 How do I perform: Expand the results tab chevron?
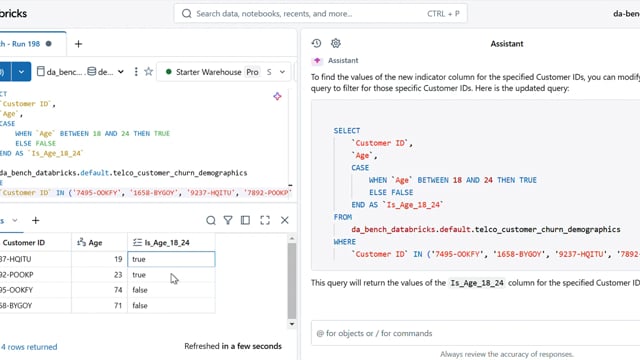tap(15, 220)
